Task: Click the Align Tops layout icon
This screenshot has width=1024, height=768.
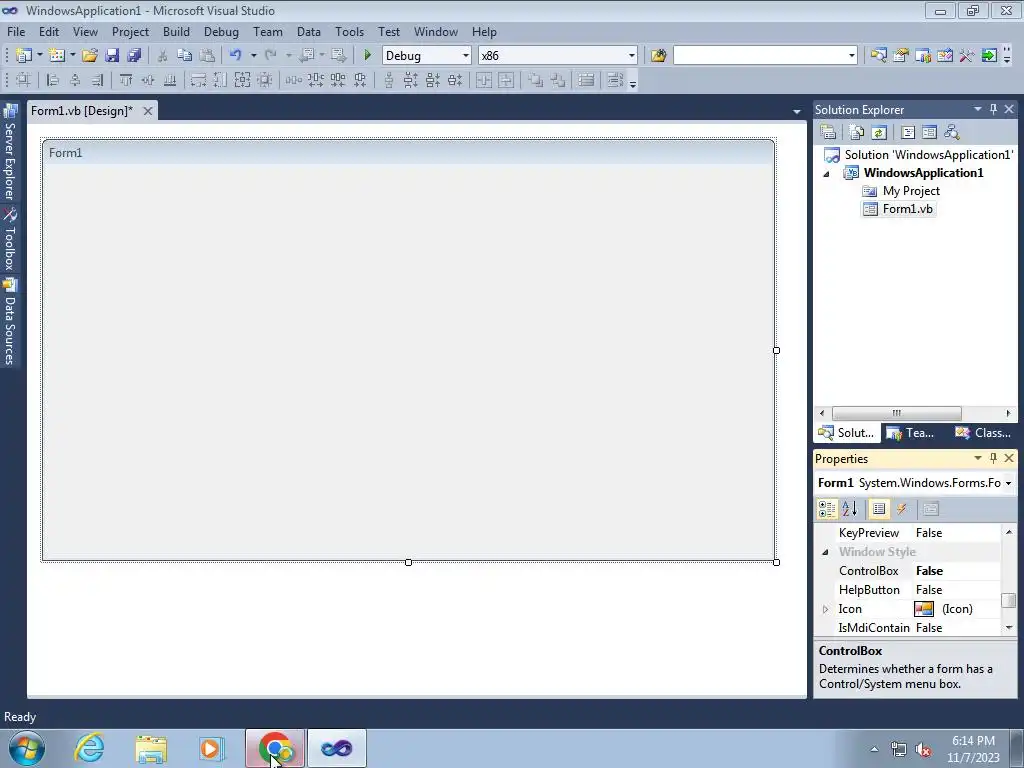Action: [x=125, y=80]
